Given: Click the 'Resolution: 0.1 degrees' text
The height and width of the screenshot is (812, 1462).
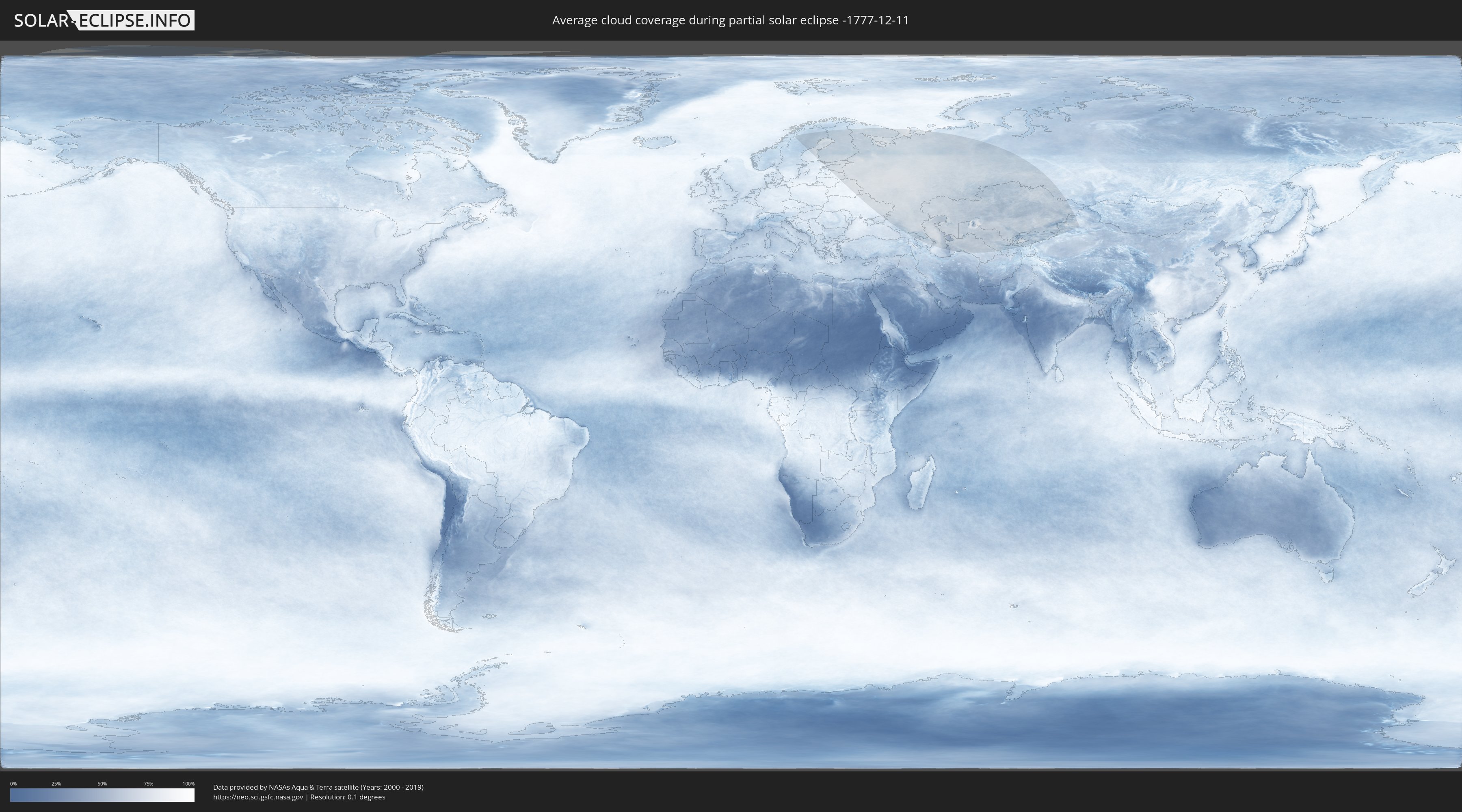Looking at the screenshot, I should [347, 797].
